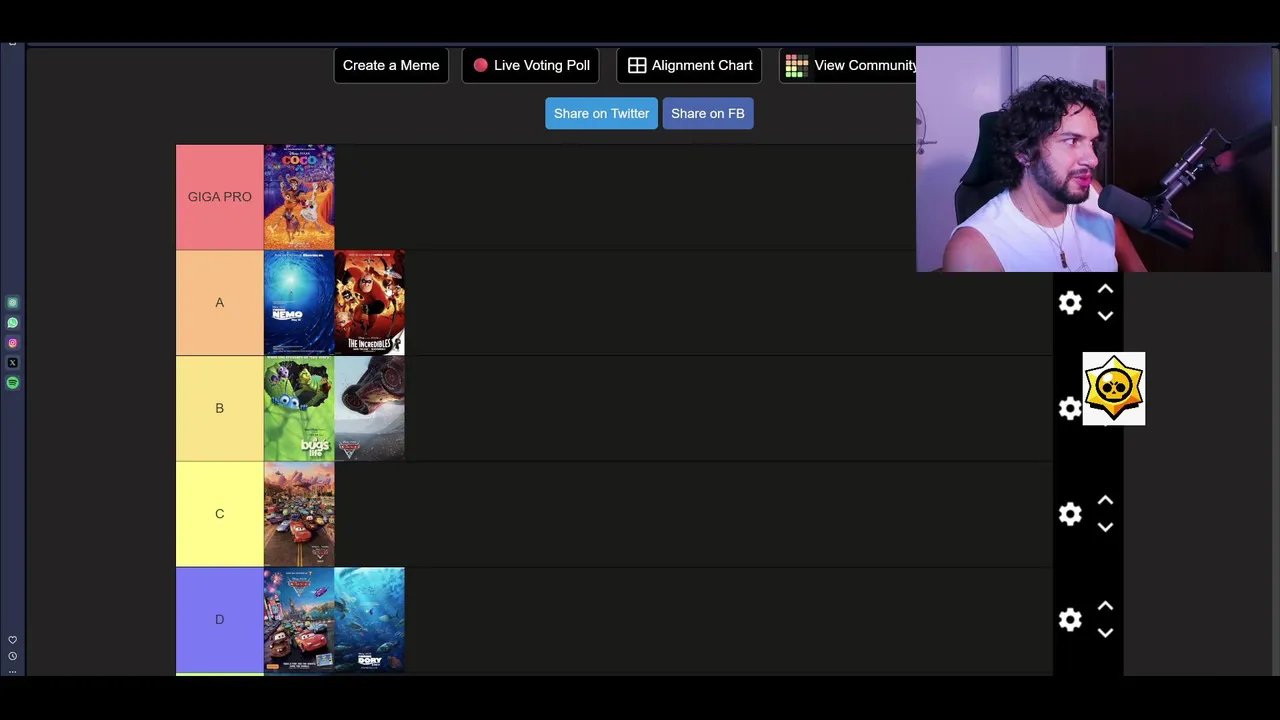
Task: Open View Community rankings
Action: (x=848, y=65)
